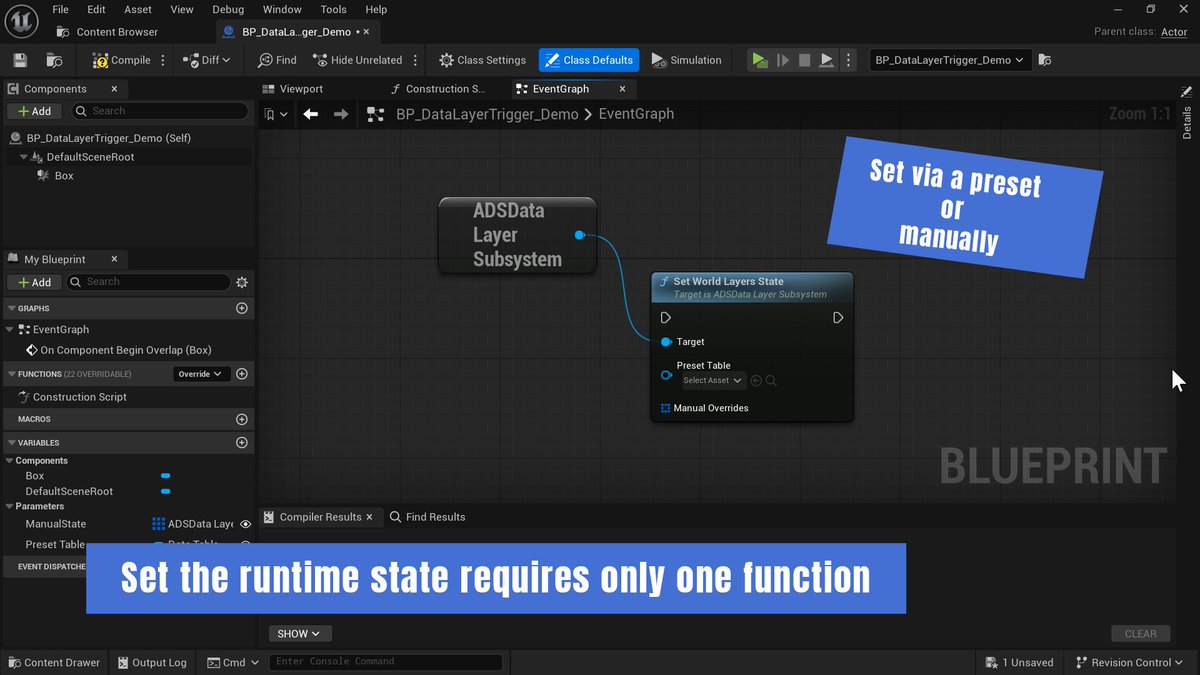Toggle ManualState variable visibility eye

coord(245,524)
